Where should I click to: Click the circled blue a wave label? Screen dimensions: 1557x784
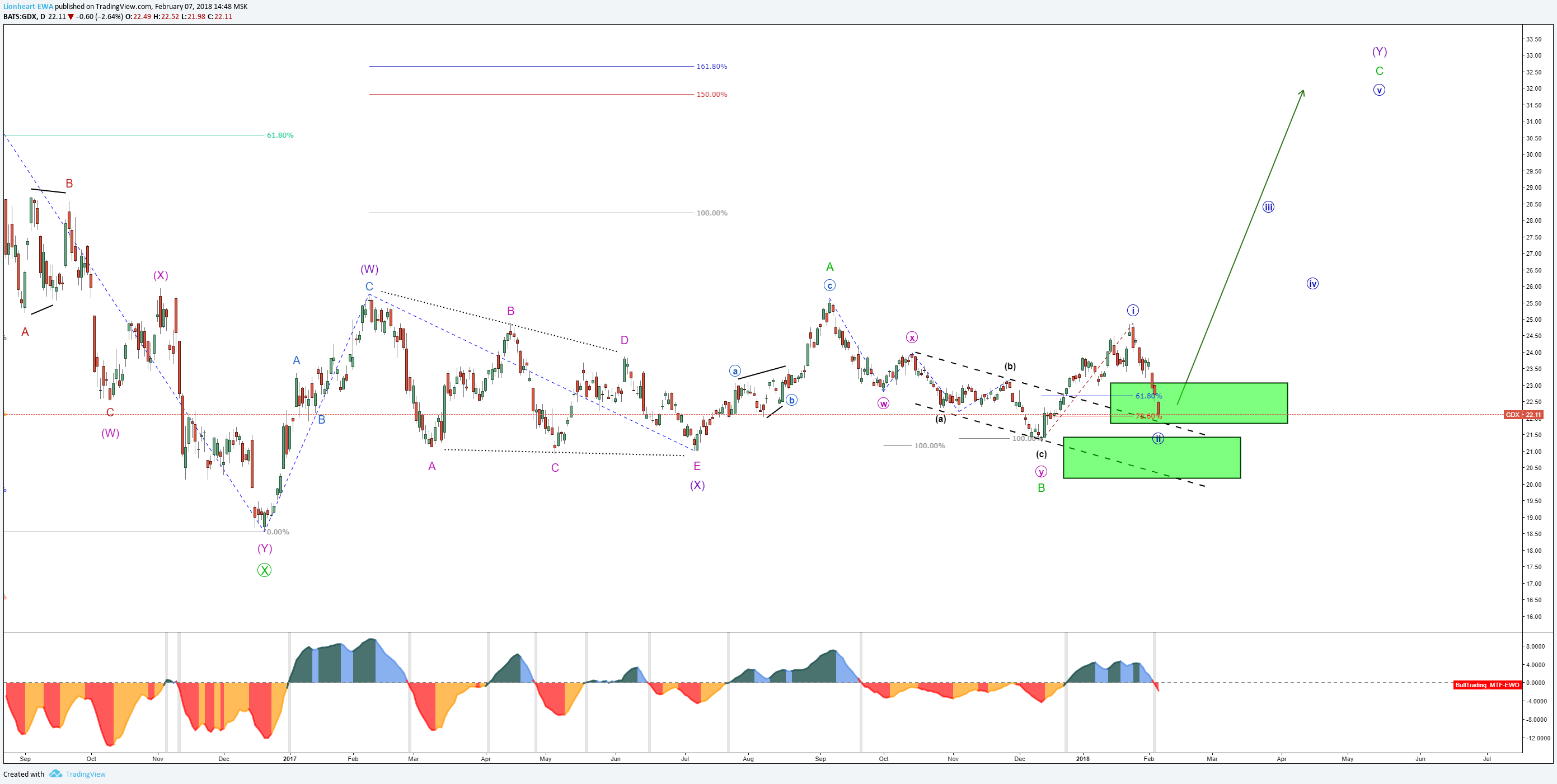pyautogui.click(x=735, y=371)
